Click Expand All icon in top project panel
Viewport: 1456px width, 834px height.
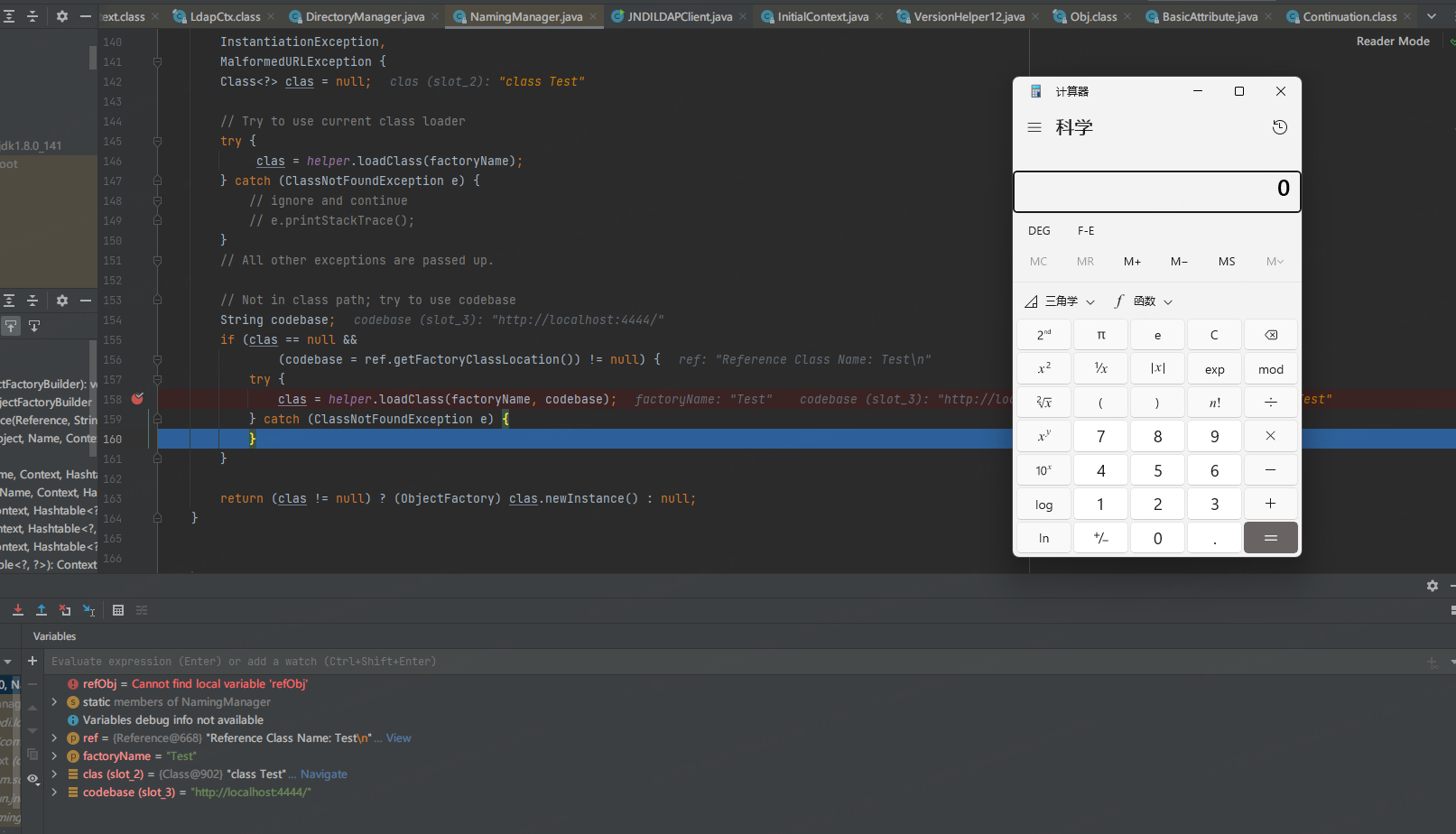coord(9,16)
